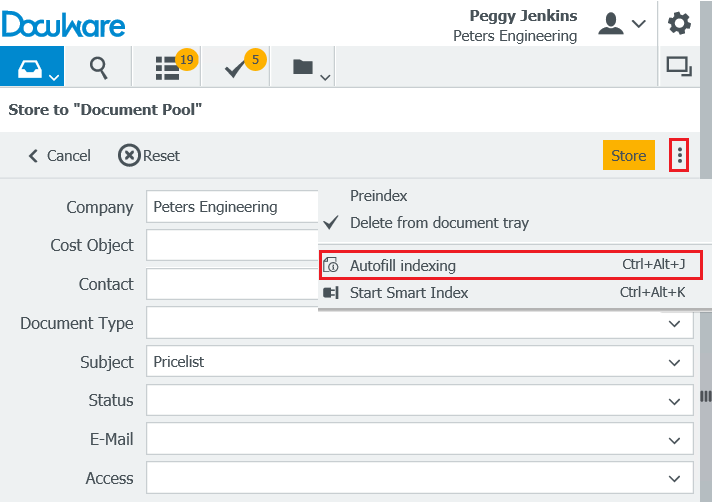Select Preindex from the menu
The image size is (712, 502).
coord(378,196)
